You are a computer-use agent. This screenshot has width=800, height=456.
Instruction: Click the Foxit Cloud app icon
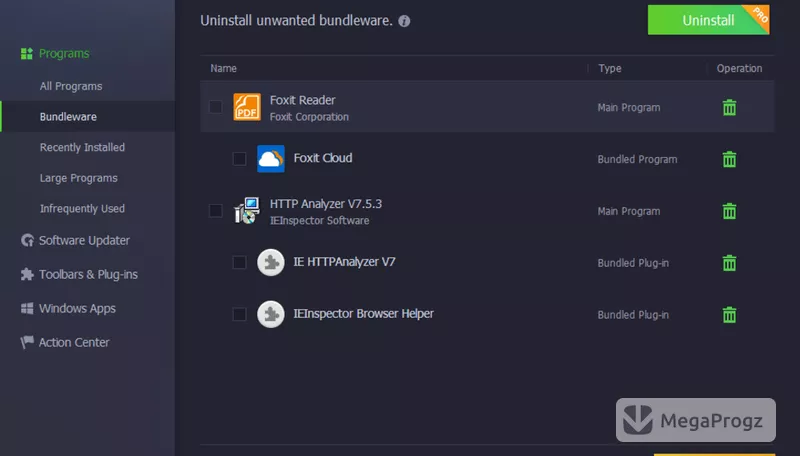click(271, 159)
